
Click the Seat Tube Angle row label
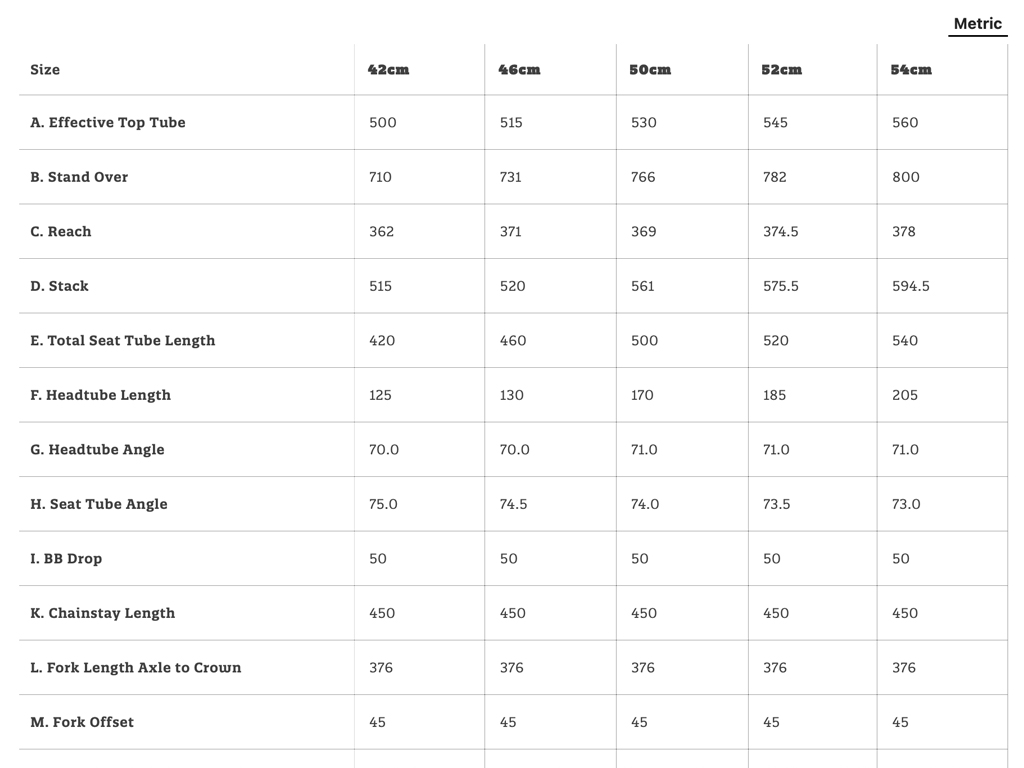pyautogui.click(x=99, y=504)
